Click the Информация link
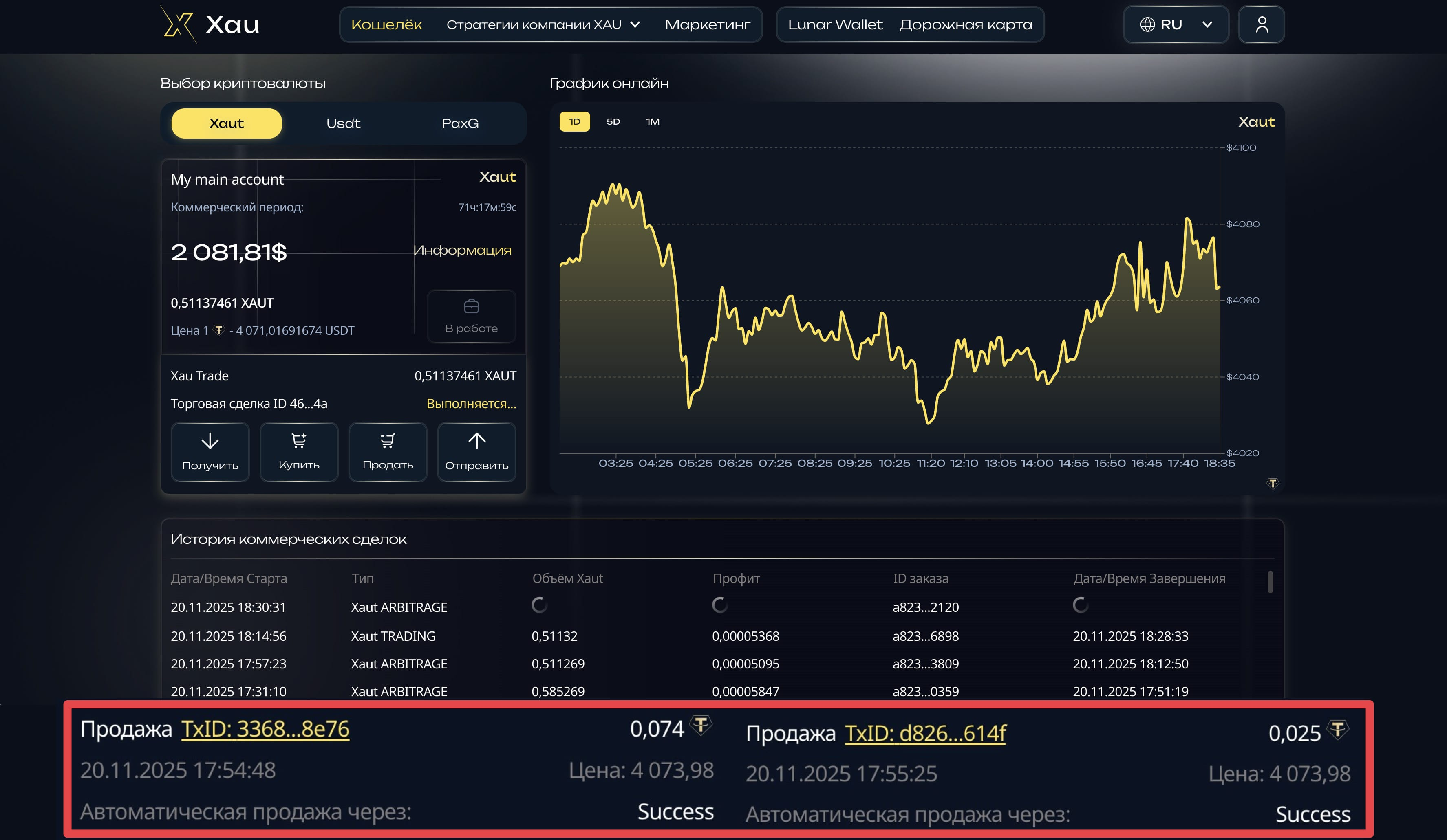This screenshot has height=840, width=1447. point(462,250)
